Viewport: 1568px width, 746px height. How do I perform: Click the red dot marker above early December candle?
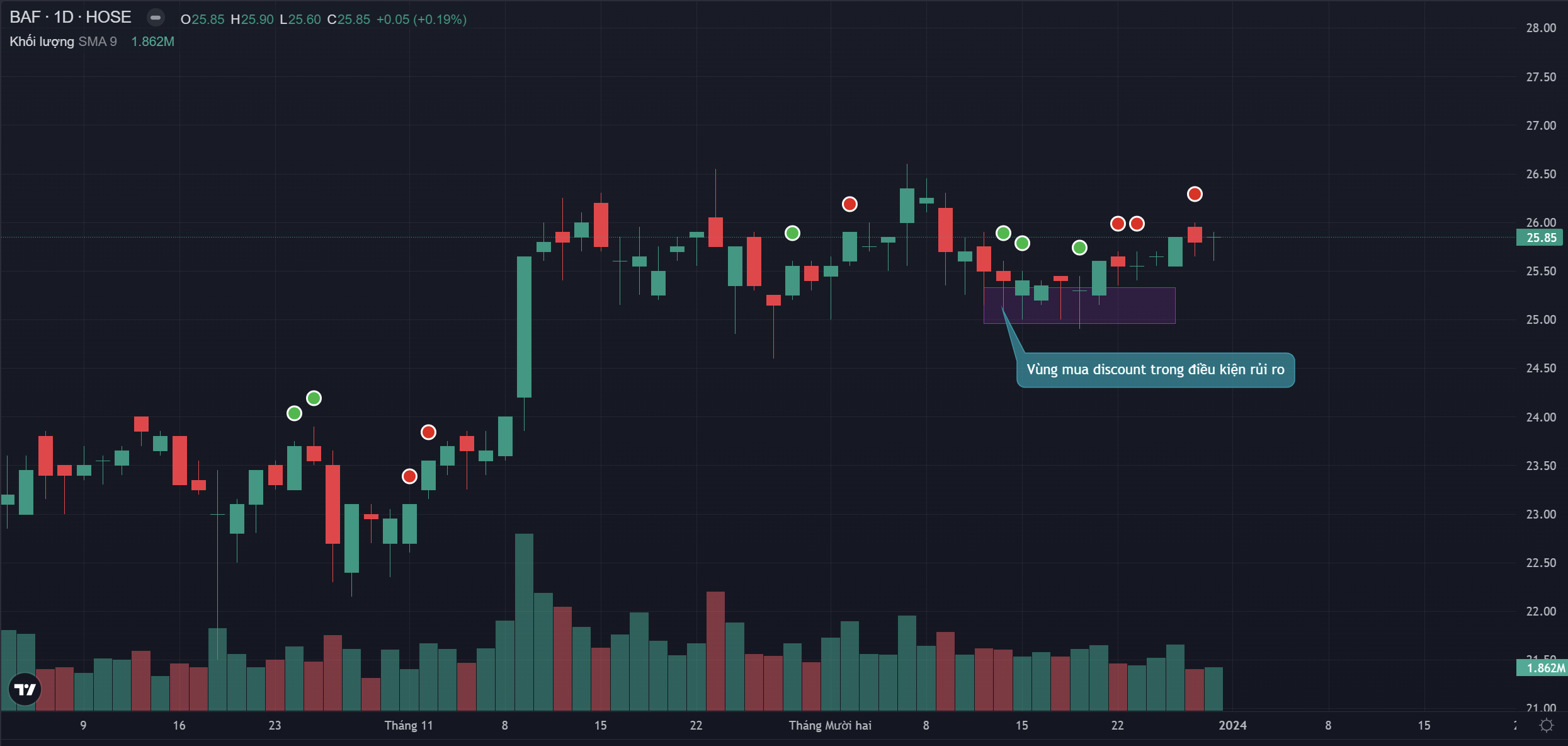pyautogui.click(x=849, y=204)
